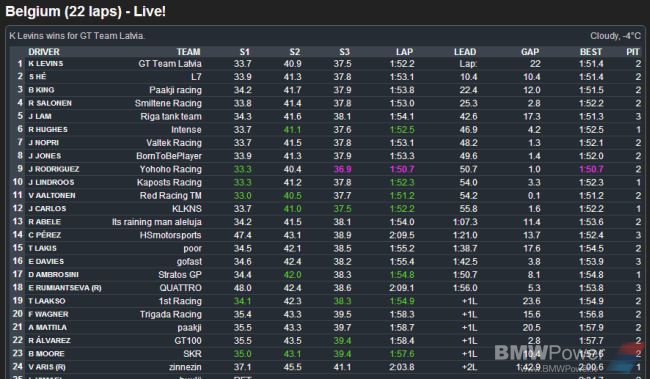Select driver K LEVINS in first place

click(46, 63)
